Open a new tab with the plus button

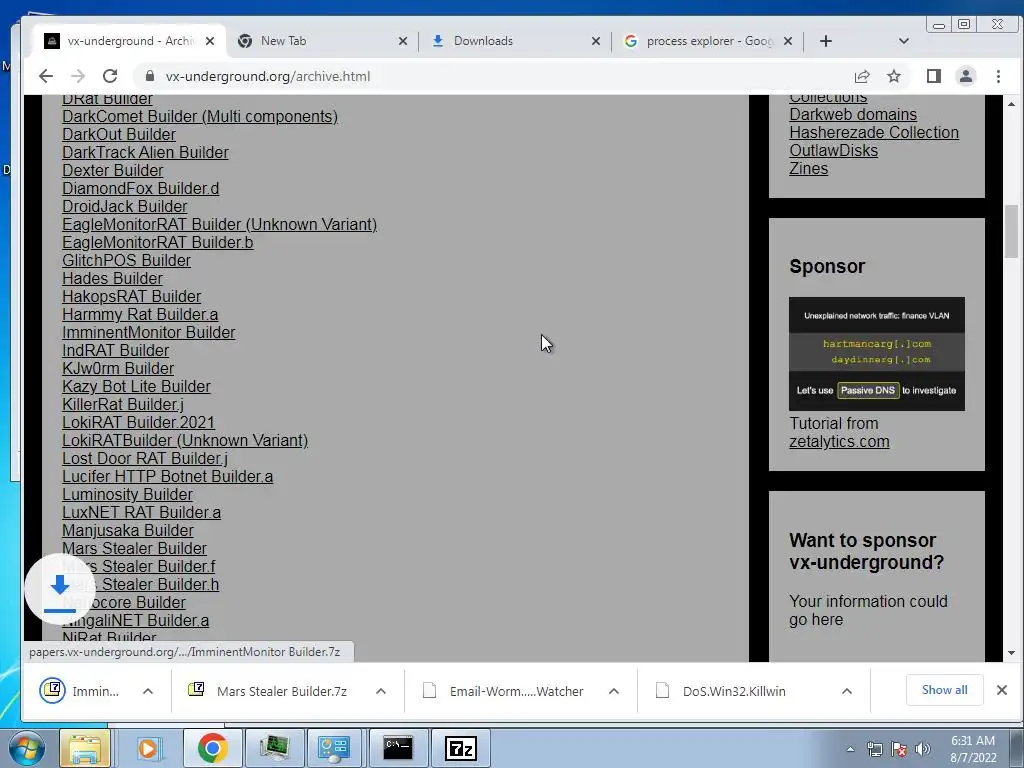coord(825,41)
